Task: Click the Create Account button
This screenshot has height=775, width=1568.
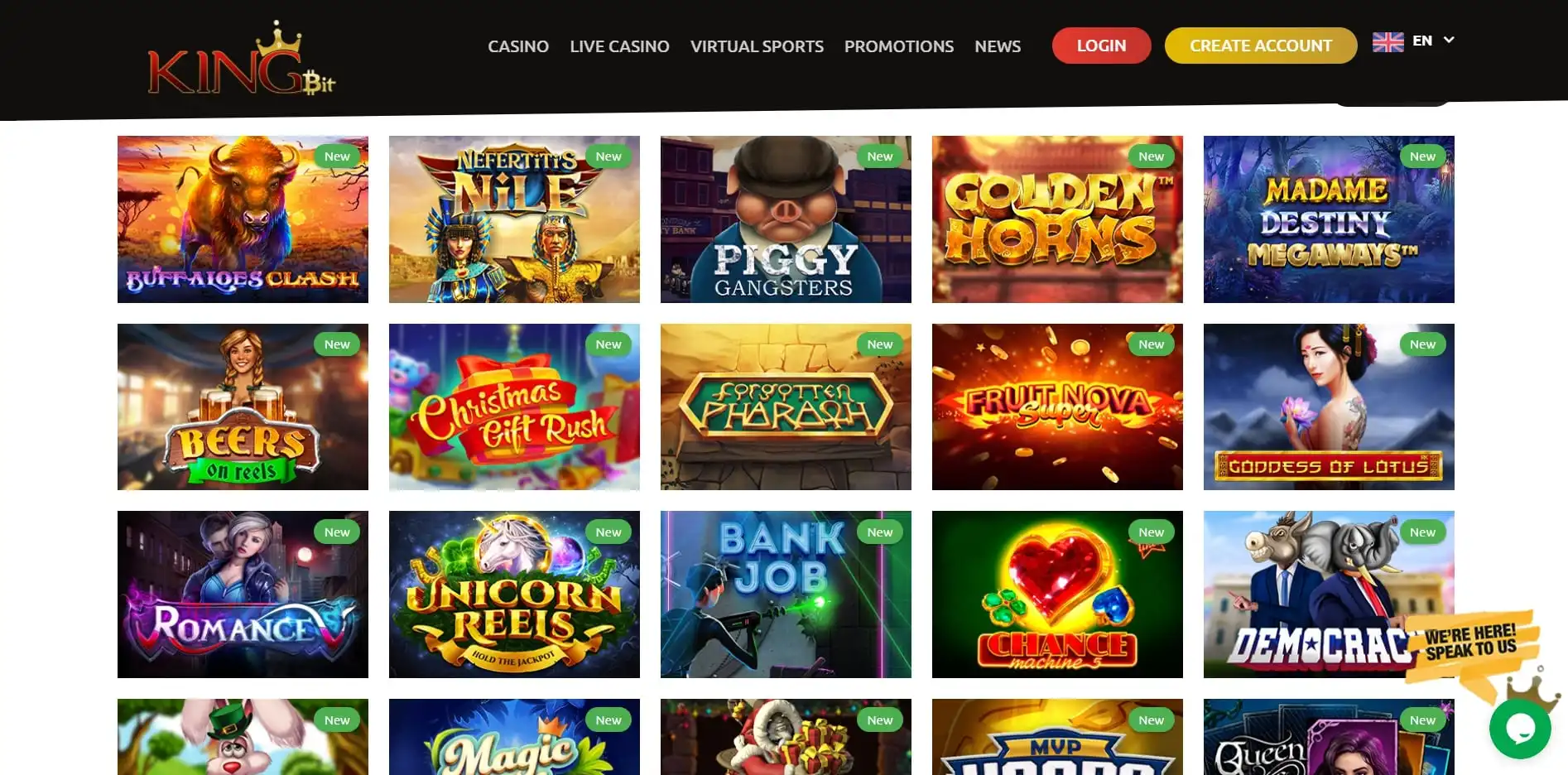Action: point(1261,46)
